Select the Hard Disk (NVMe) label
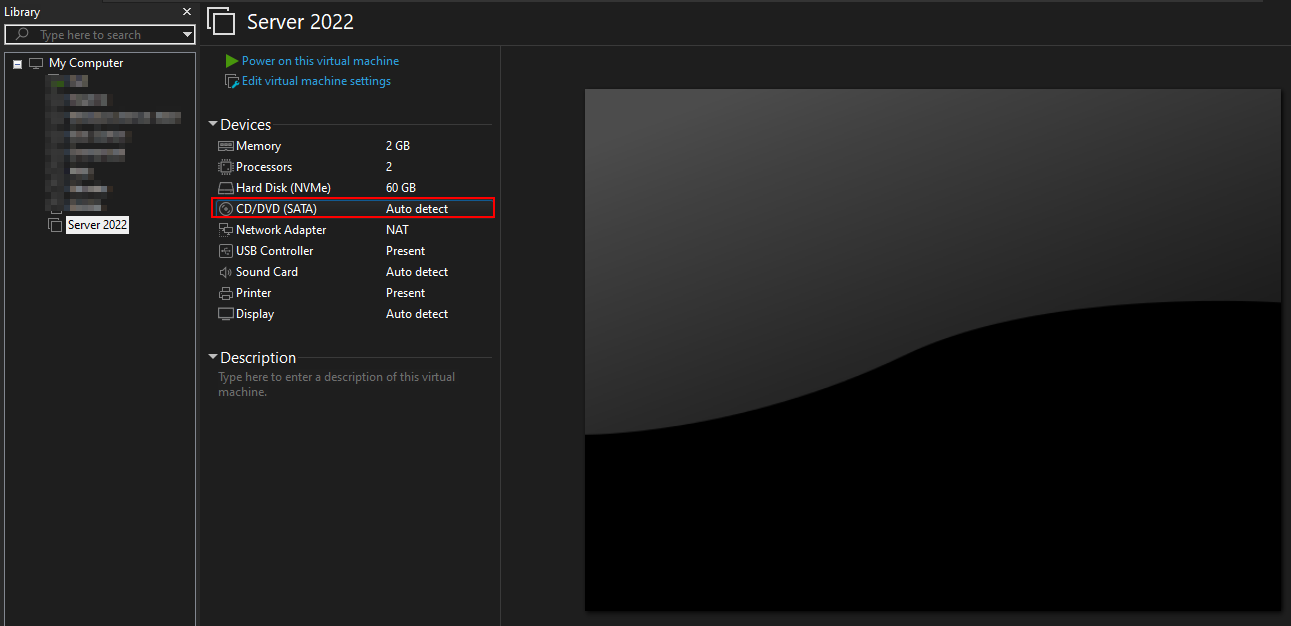Image resolution: width=1291 pixels, height=626 pixels. click(283, 188)
